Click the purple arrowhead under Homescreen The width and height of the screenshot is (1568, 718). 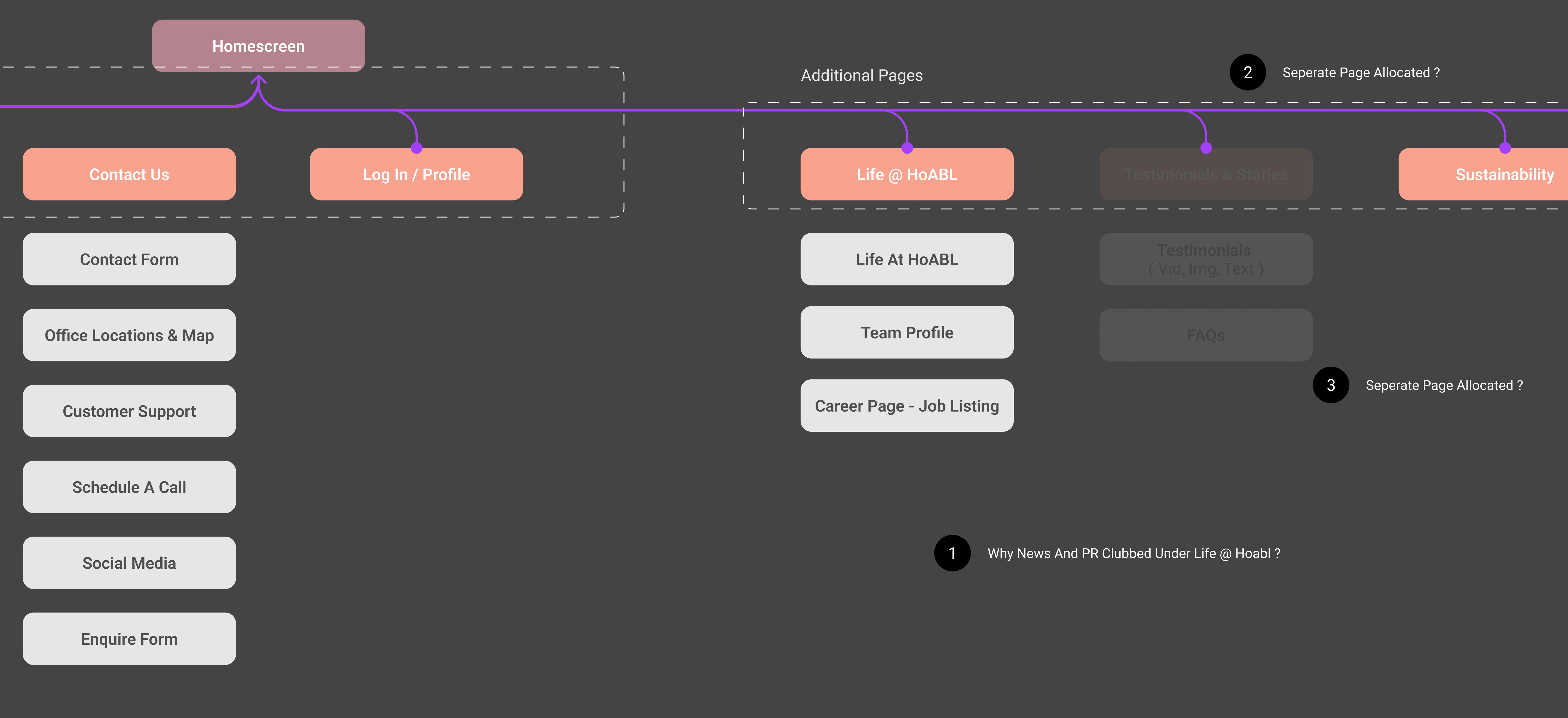coord(258,80)
